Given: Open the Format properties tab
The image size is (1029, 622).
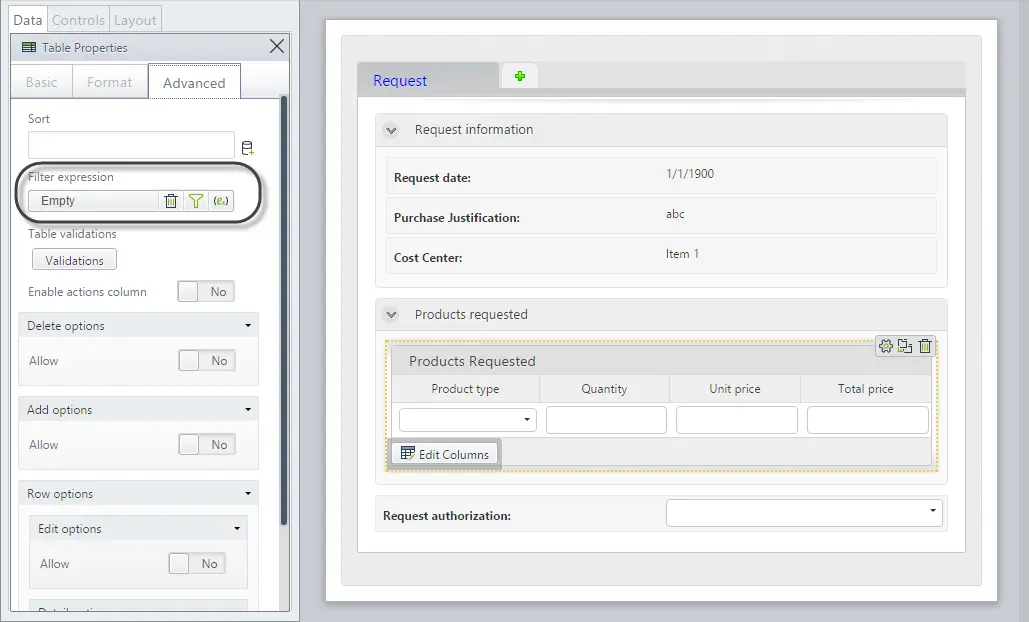Looking at the screenshot, I should click(110, 82).
